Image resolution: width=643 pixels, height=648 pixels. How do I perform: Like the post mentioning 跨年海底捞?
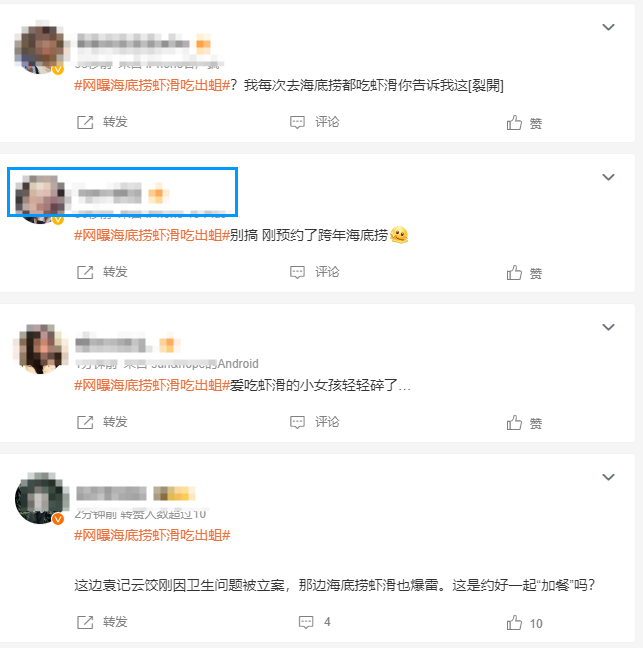[x=524, y=273]
